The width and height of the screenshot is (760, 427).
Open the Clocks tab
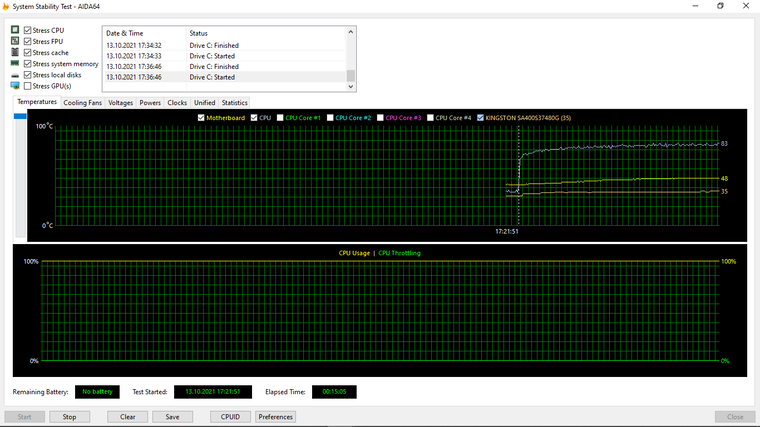(x=177, y=103)
